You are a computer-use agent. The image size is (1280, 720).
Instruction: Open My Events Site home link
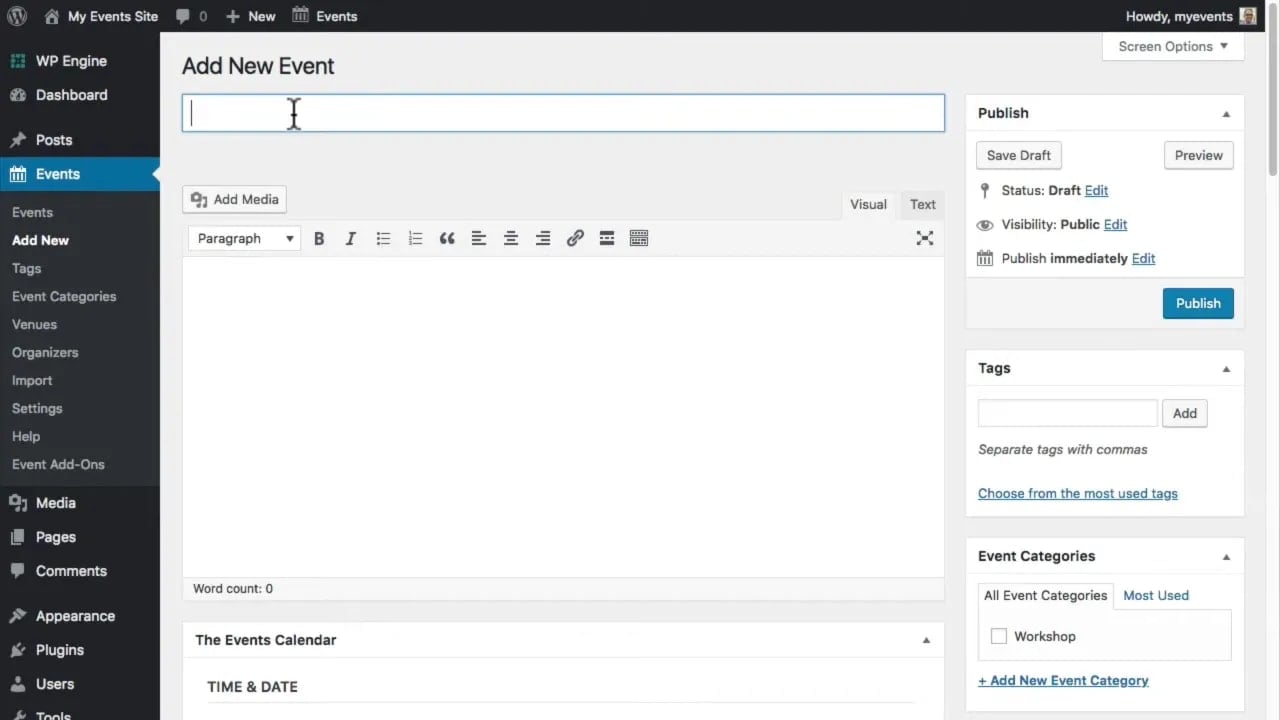click(x=101, y=16)
